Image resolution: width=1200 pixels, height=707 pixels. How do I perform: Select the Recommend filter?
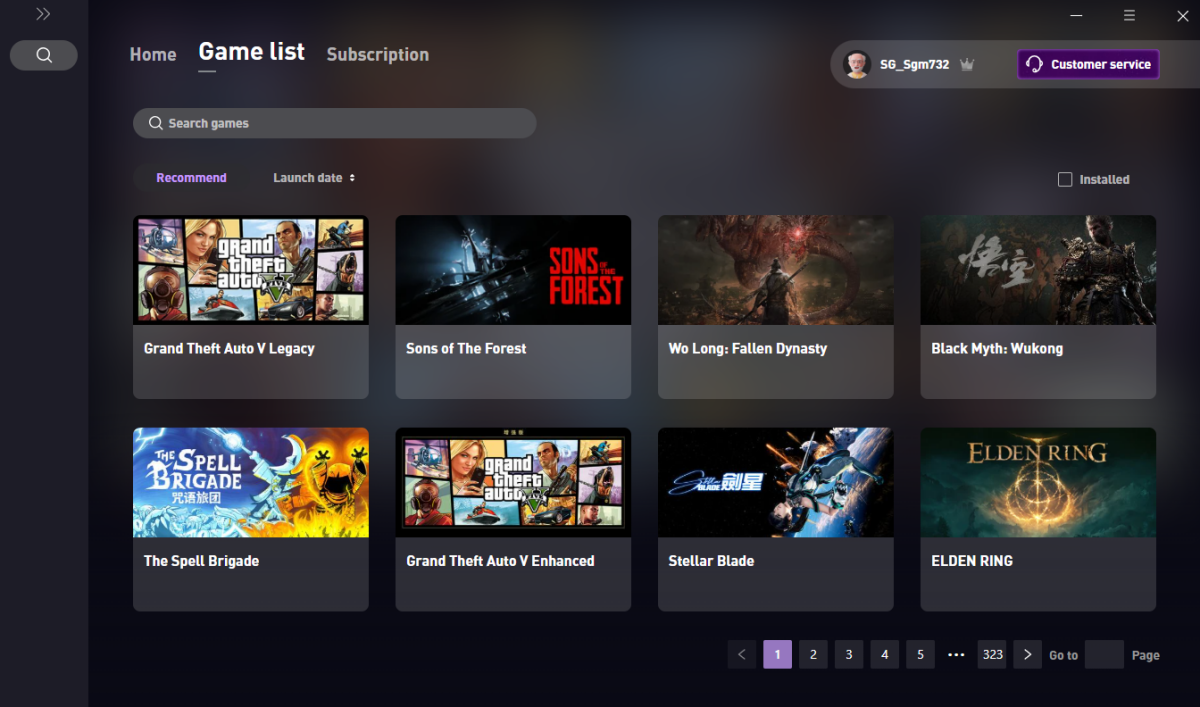click(x=191, y=178)
